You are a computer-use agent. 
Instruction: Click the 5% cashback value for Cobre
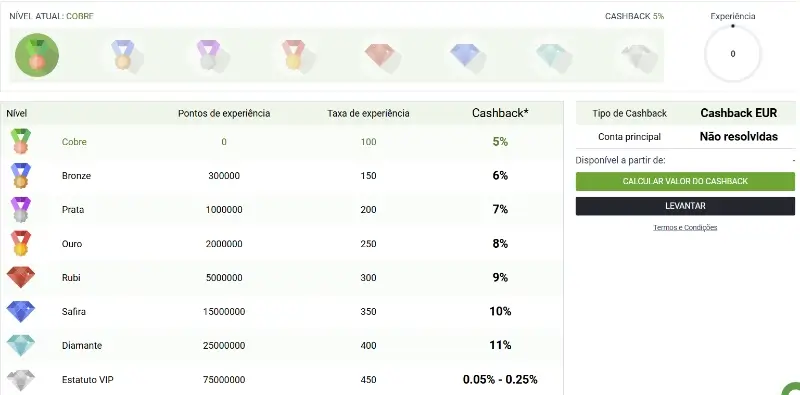(x=500, y=142)
